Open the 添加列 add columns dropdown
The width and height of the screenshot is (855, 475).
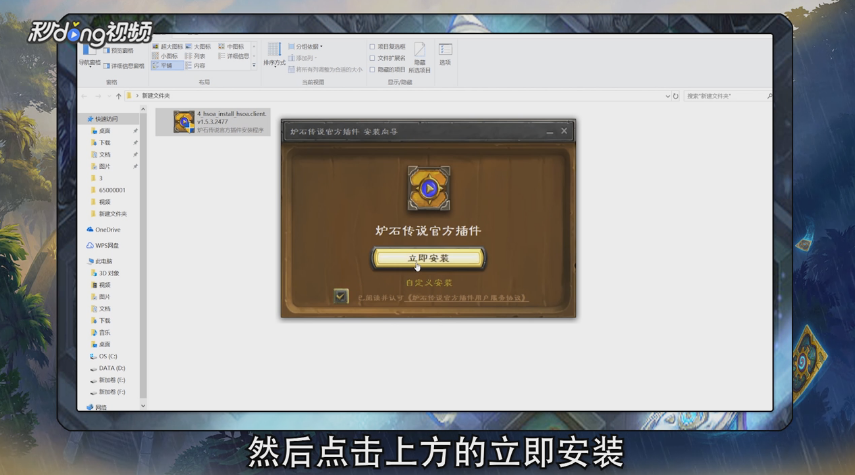coord(303,58)
